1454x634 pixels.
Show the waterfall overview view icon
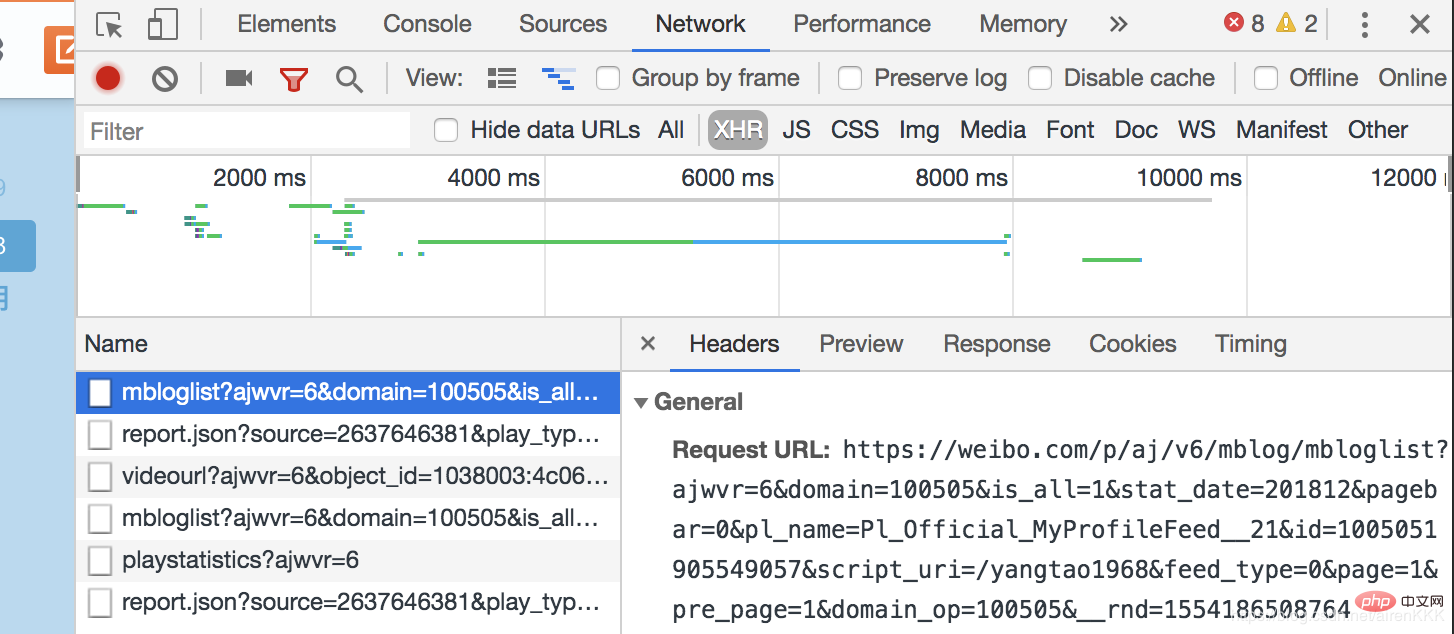tap(557, 78)
